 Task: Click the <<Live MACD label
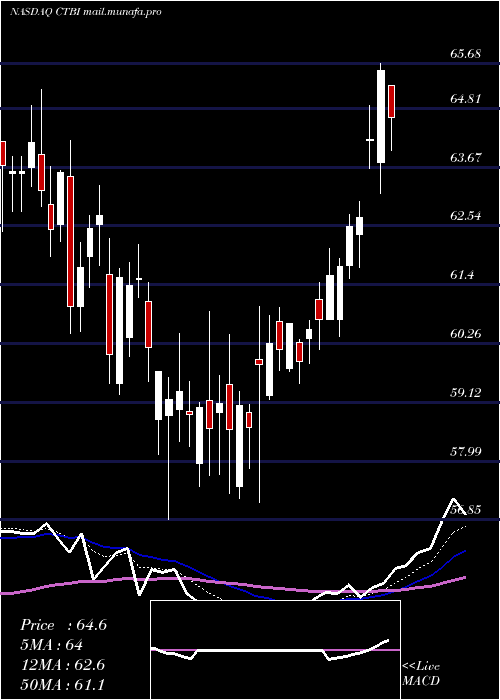421,673
